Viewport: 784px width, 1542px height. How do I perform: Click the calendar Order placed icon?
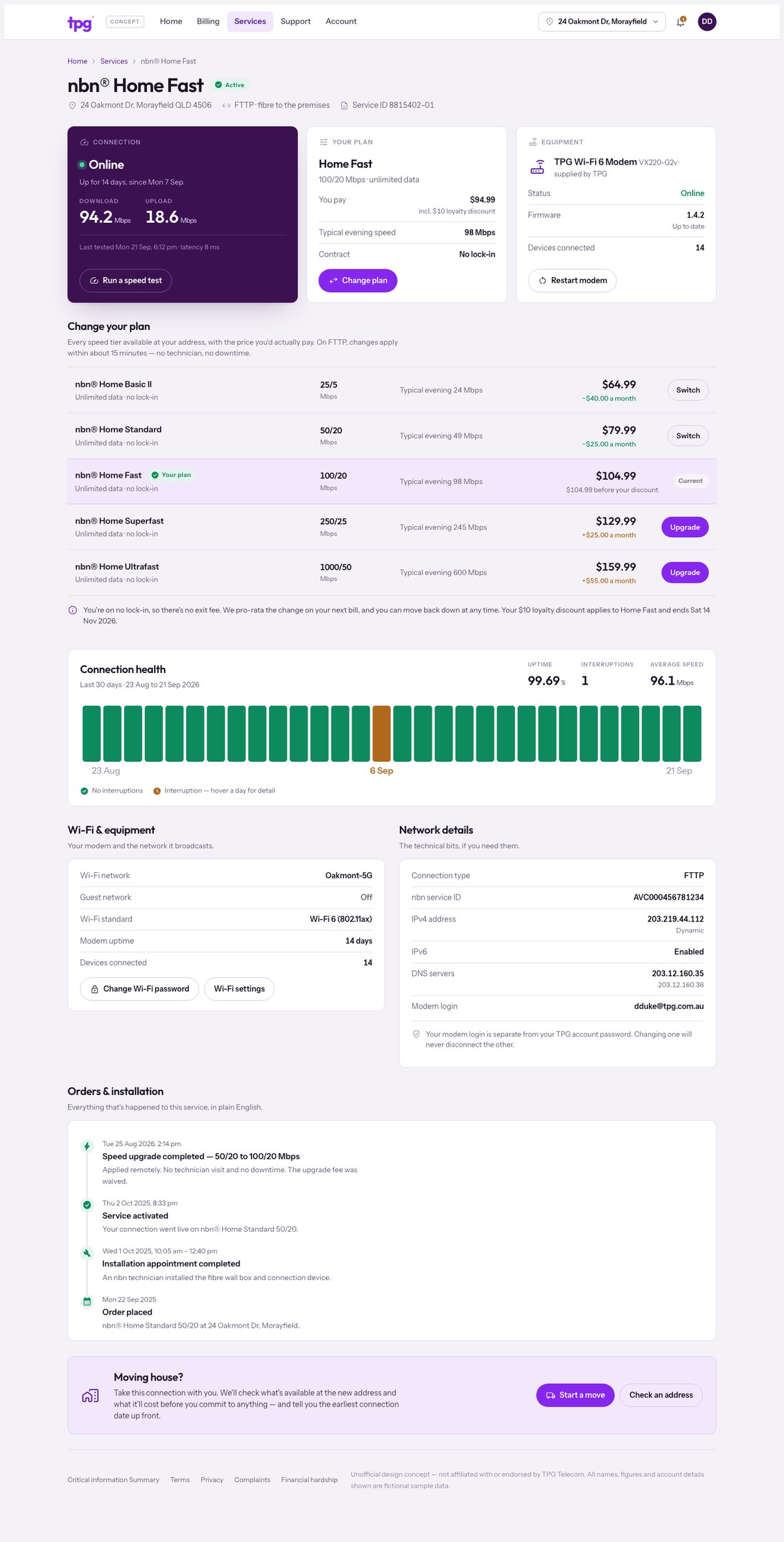pos(87,1302)
